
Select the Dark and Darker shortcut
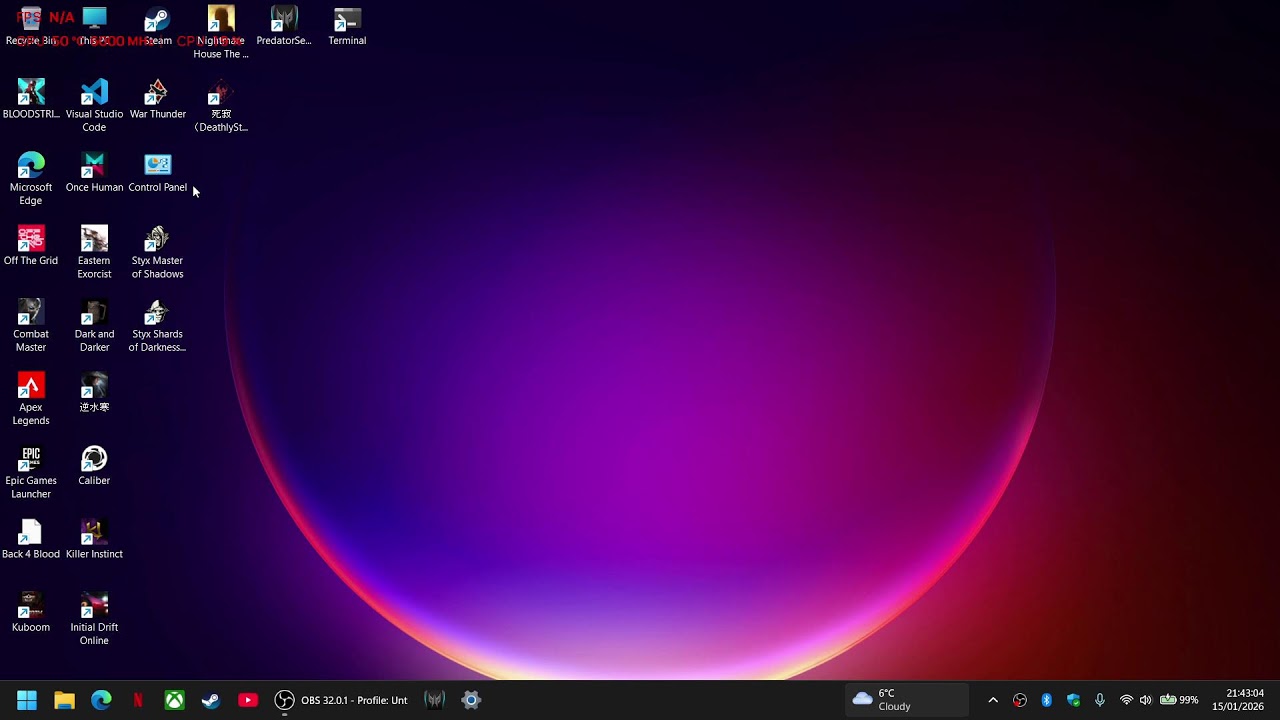94,326
